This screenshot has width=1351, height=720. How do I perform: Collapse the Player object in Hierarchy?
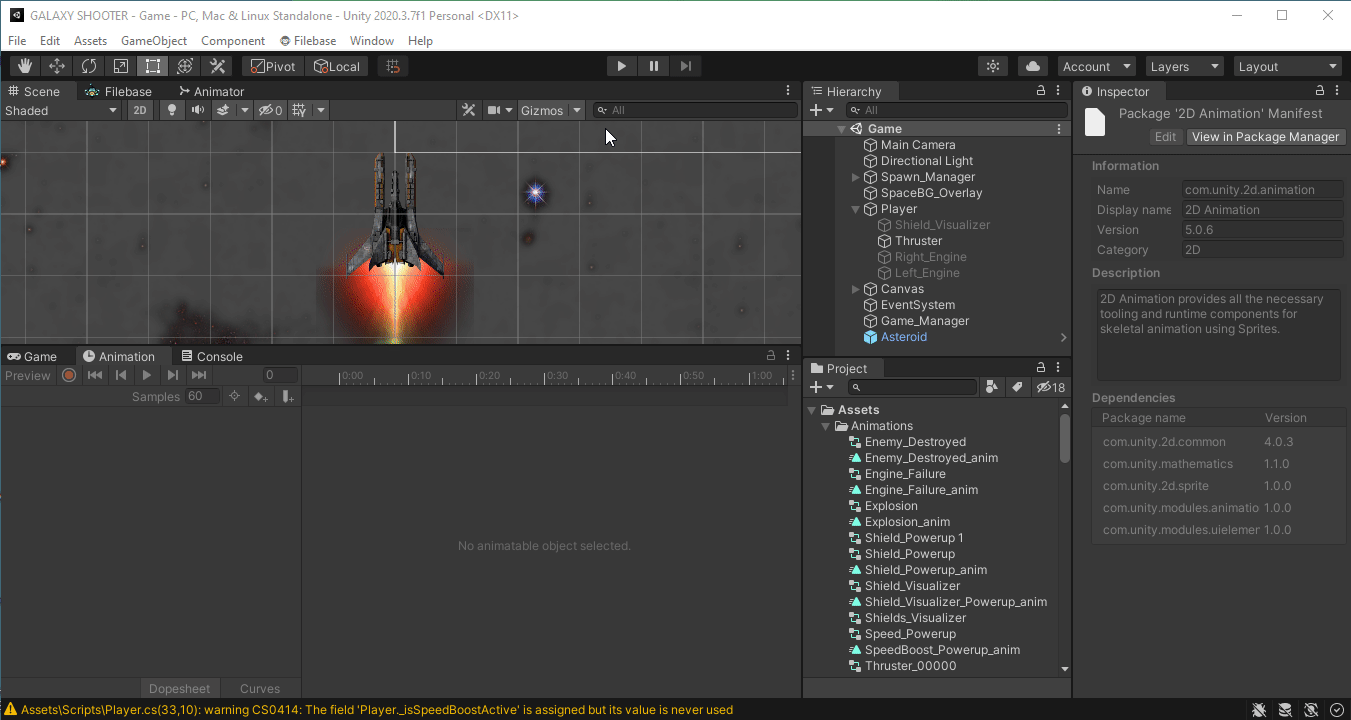click(856, 209)
